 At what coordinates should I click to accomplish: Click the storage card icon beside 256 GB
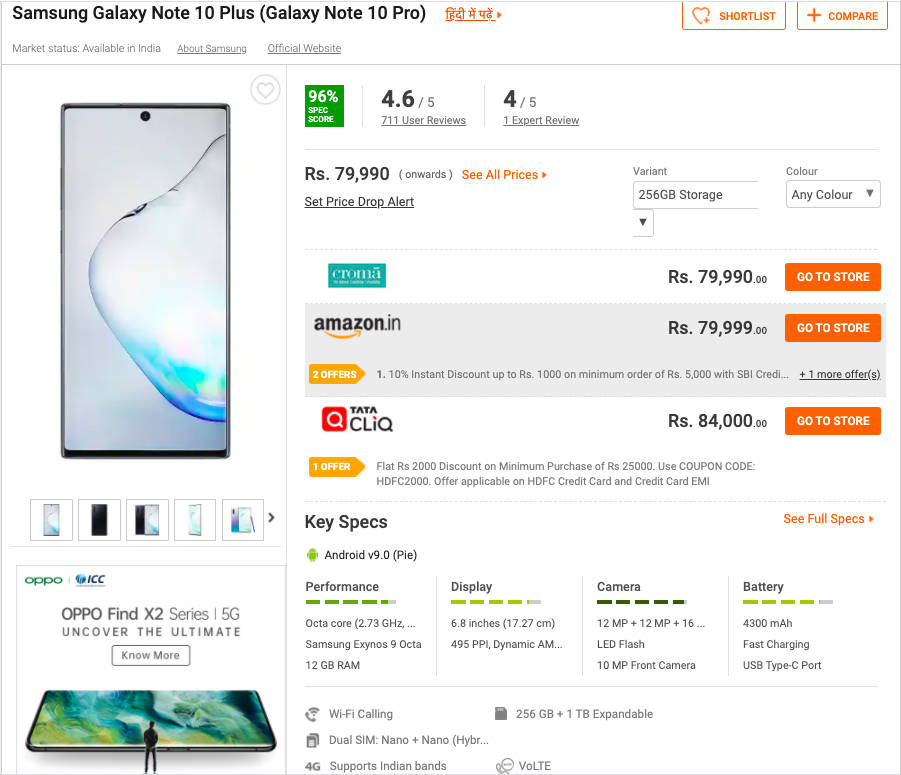(501, 714)
